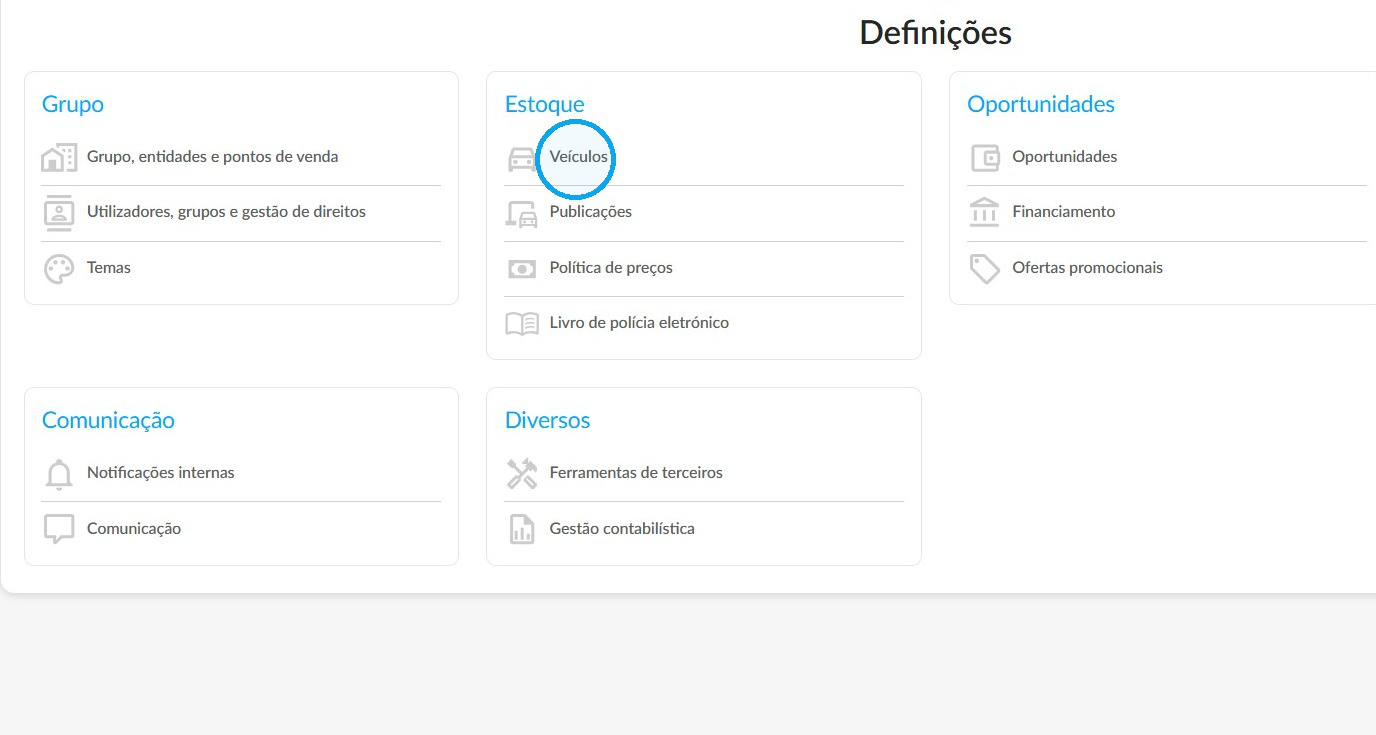This screenshot has height=735, width=1376.
Task: Click the Grupo section heading
Action: [x=73, y=104]
